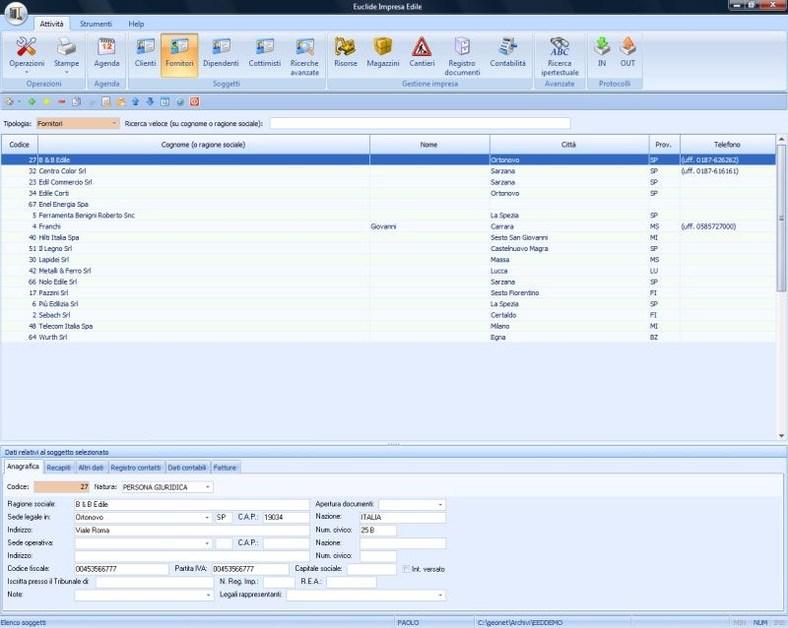Open the Dipendenti list

coord(221,52)
